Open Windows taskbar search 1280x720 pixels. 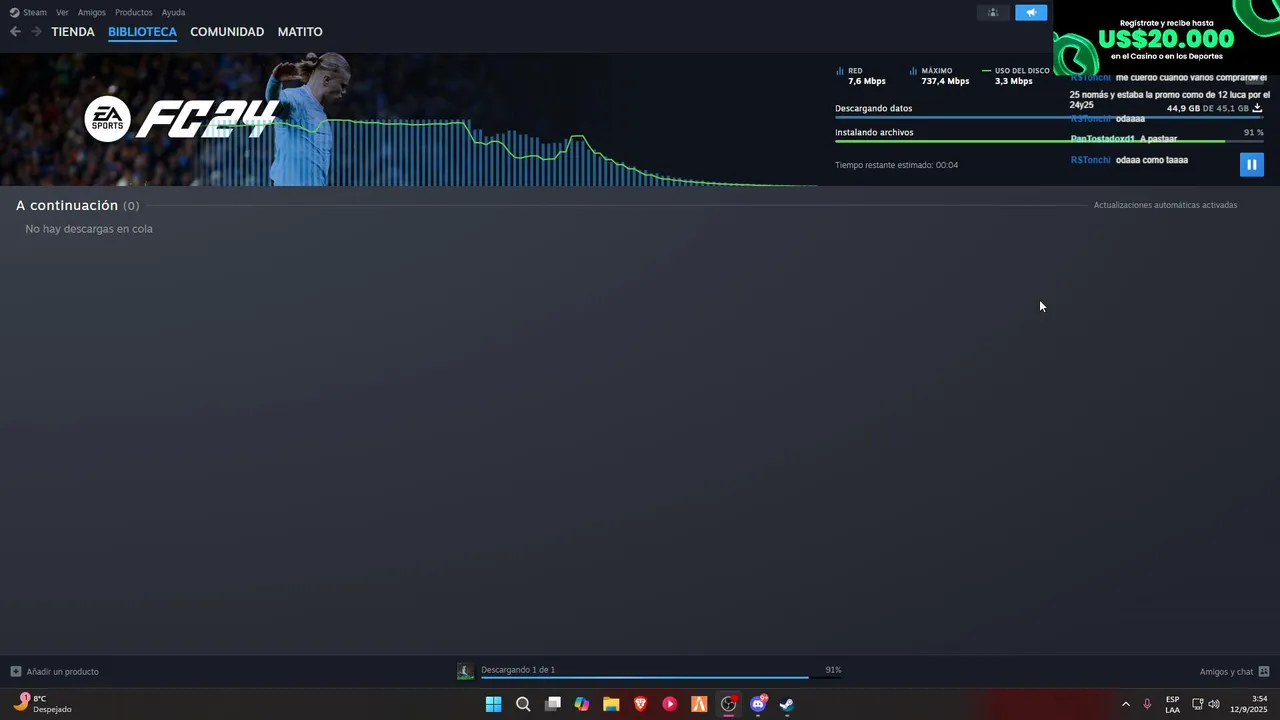[x=523, y=704]
